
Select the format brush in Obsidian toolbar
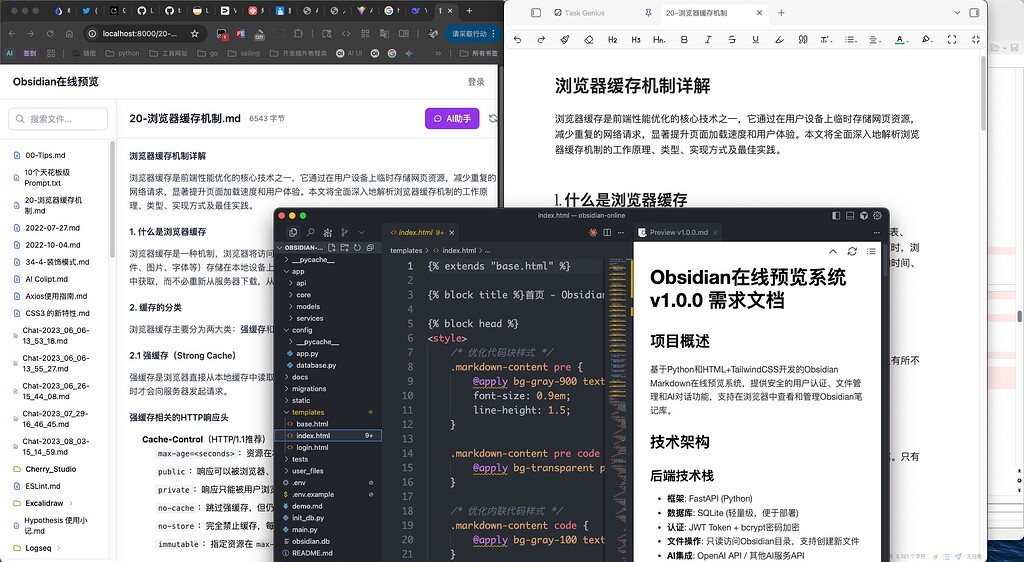(565, 40)
